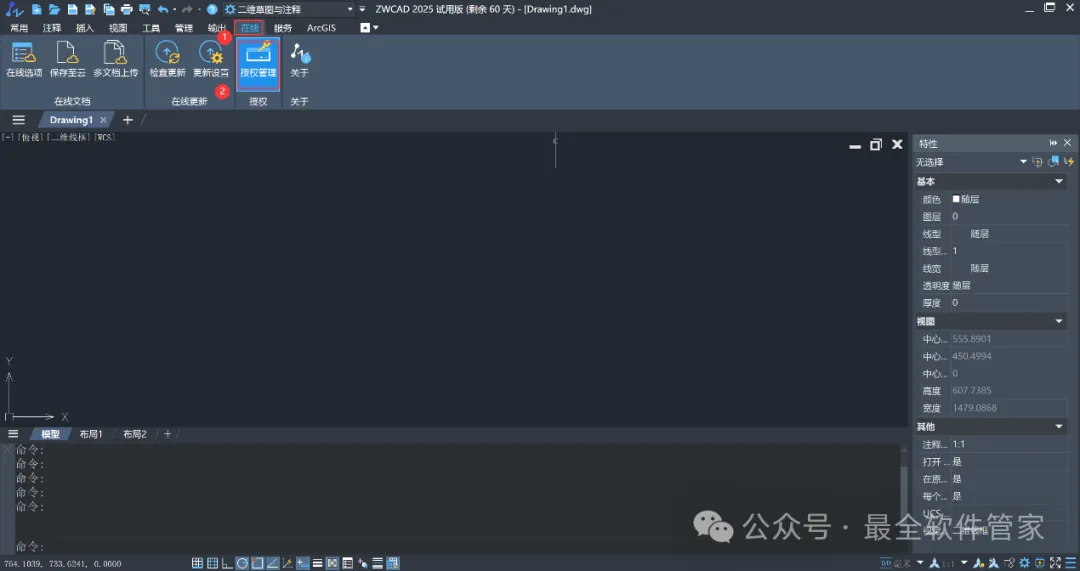The image size is (1080, 571).
Task: Collapse the 视图 section in the properties panel
Action: tap(1059, 322)
